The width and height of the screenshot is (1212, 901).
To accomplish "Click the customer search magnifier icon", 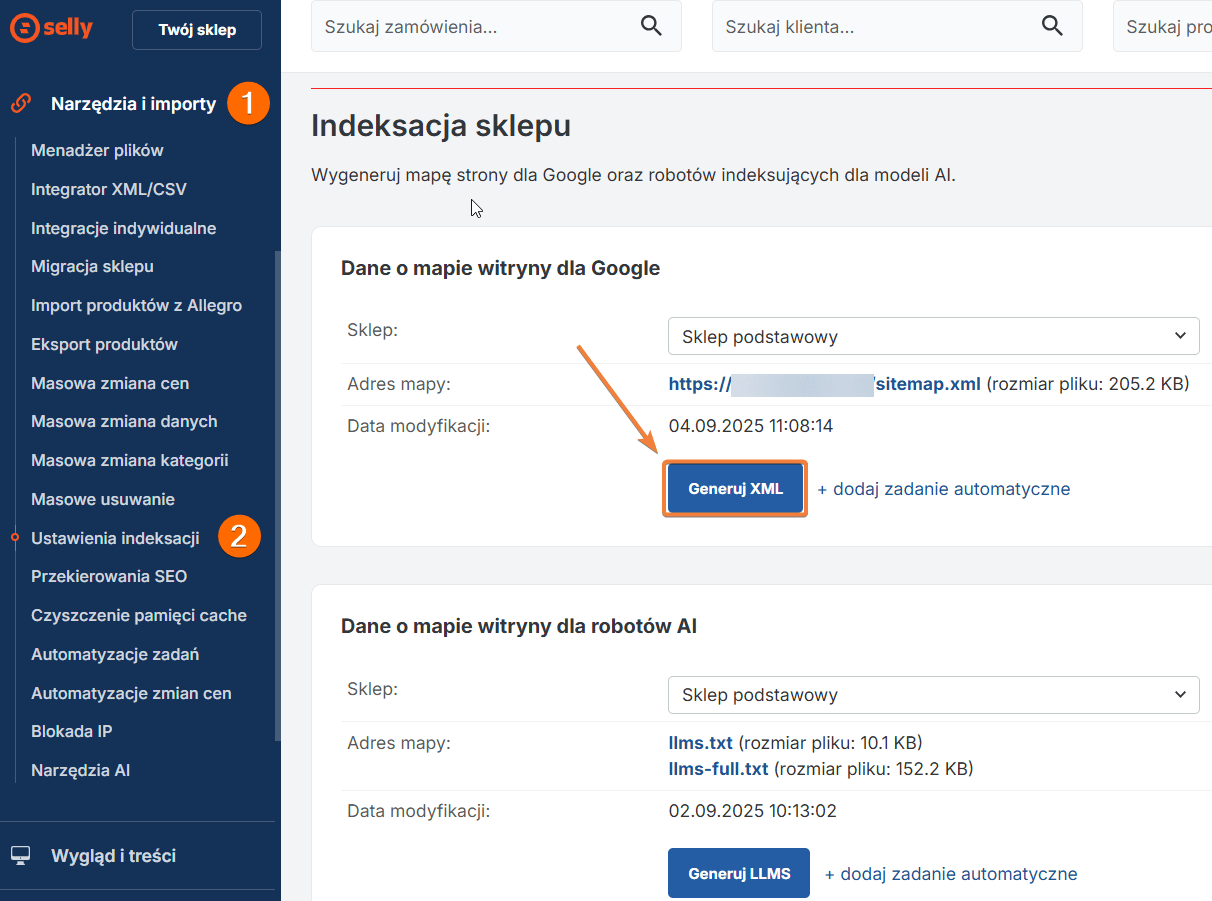I will [1052, 26].
